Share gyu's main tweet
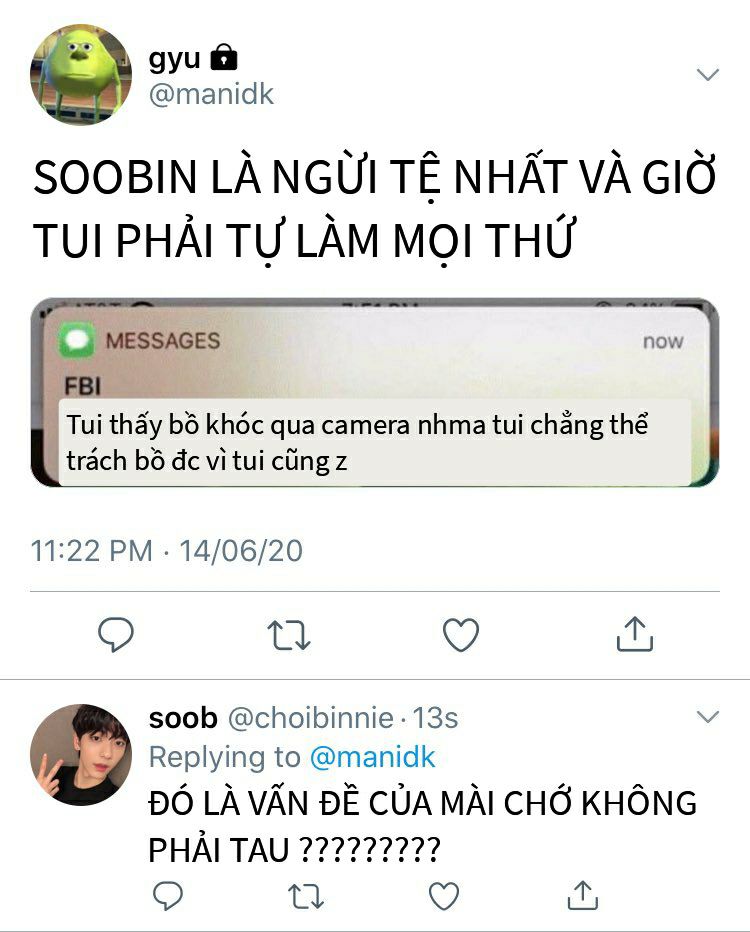Screen dimensions: 750x932 click(x=635, y=634)
